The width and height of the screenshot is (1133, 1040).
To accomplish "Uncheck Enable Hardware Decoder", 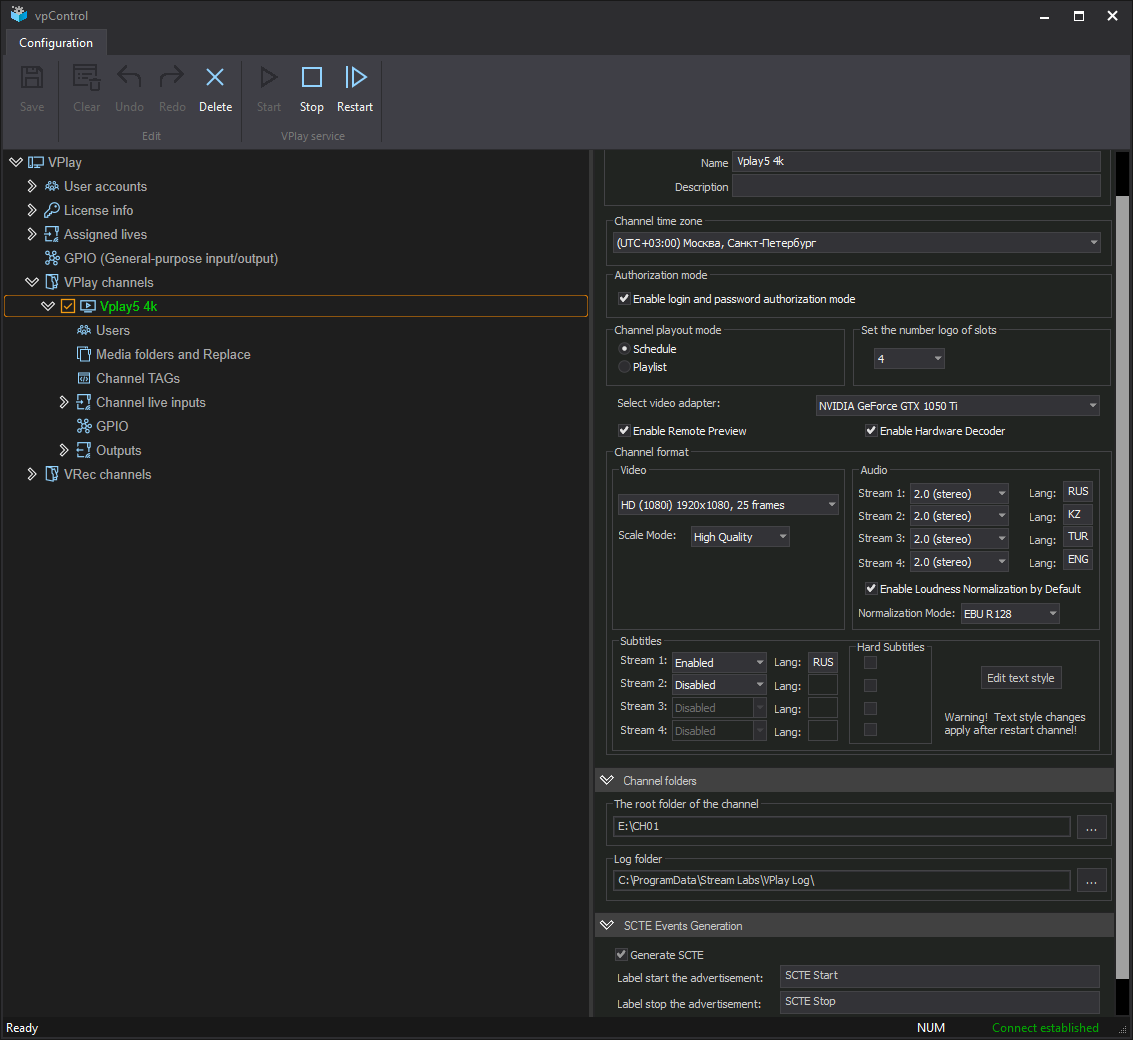I will coord(871,431).
